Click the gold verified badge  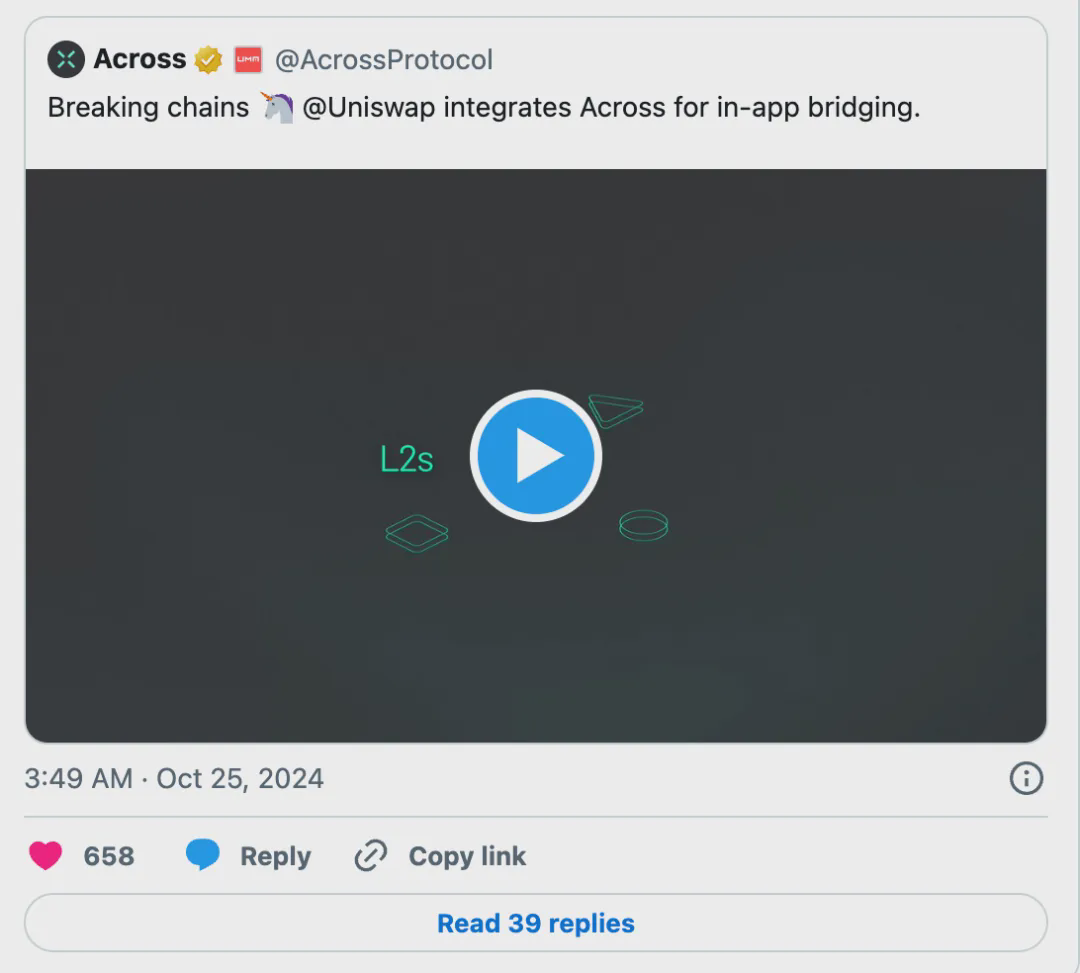tap(208, 61)
